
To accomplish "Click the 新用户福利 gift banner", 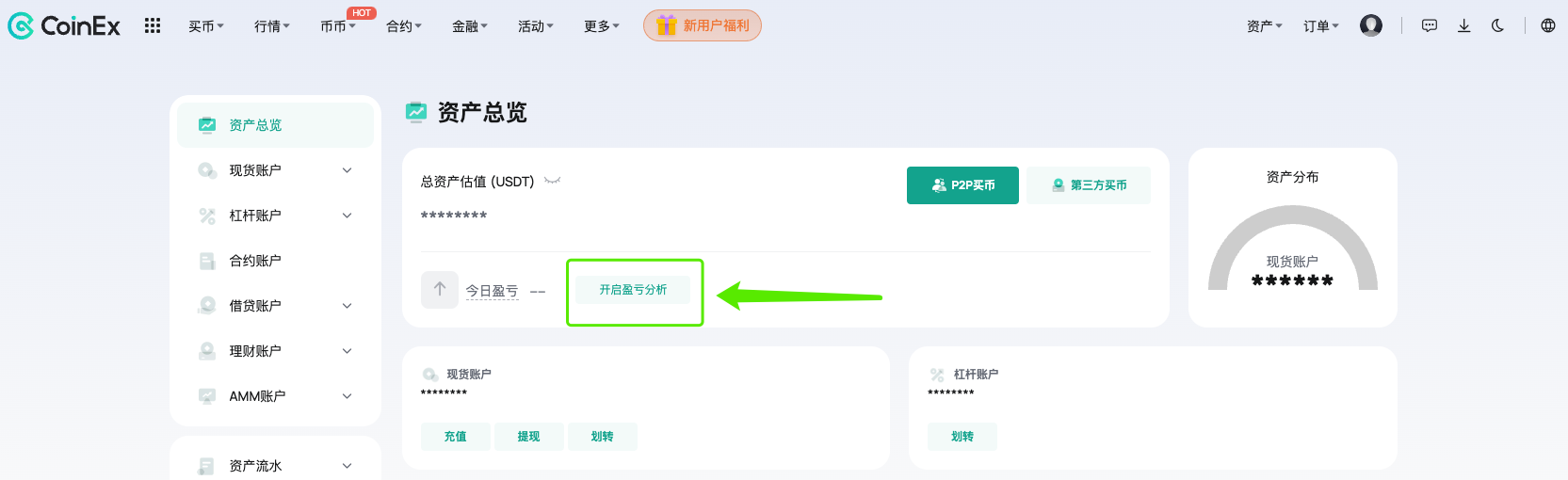I will coord(703,26).
